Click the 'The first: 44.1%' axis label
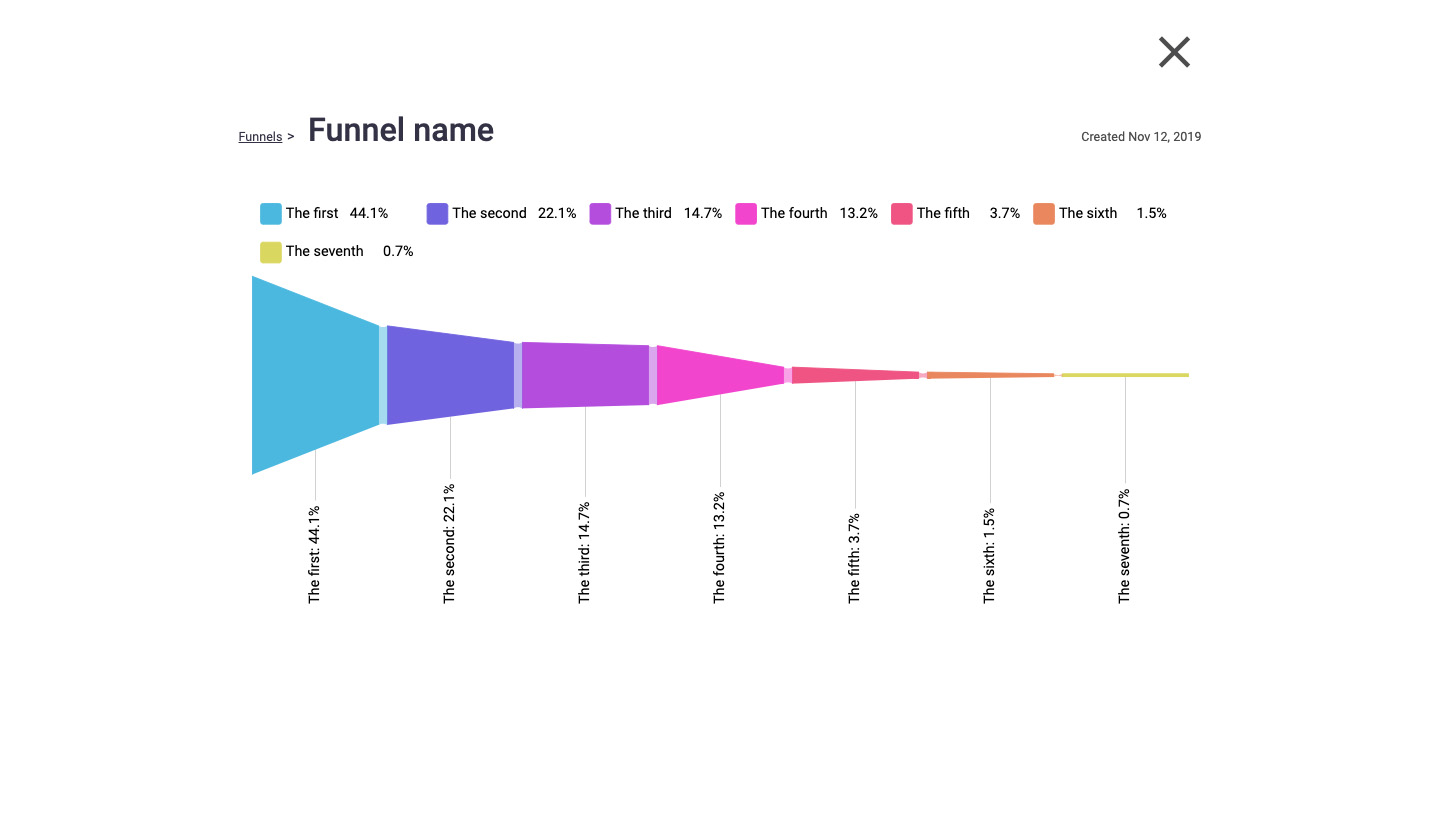 [315, 553]
